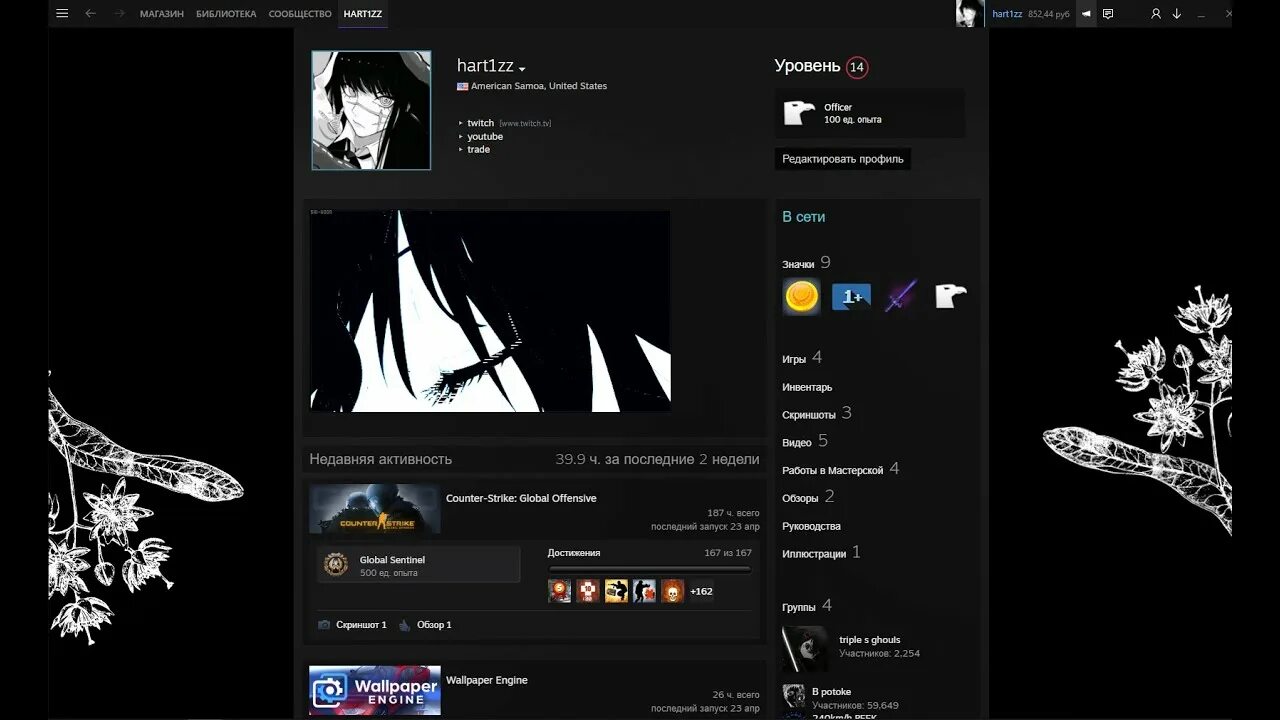This screenshot has height=720, width=1280.
Task: Click the wallet balance 852,44 руб
Action: 1049,14
